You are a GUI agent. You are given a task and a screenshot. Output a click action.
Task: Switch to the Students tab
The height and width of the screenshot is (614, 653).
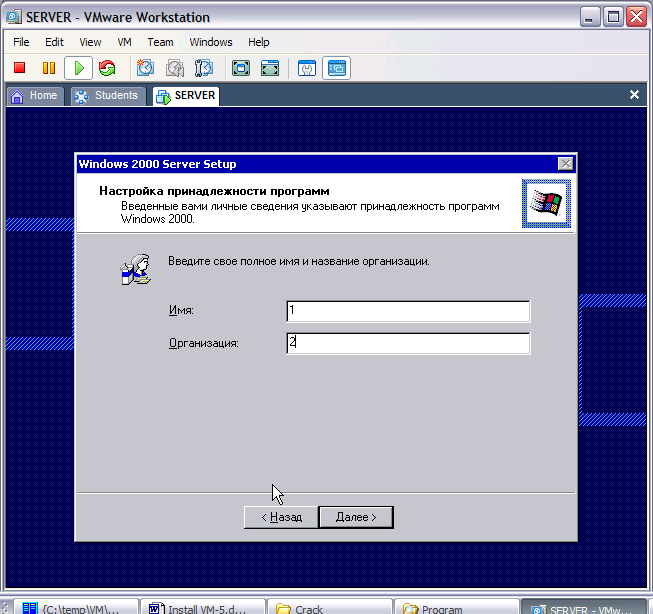tap(108, 96)
